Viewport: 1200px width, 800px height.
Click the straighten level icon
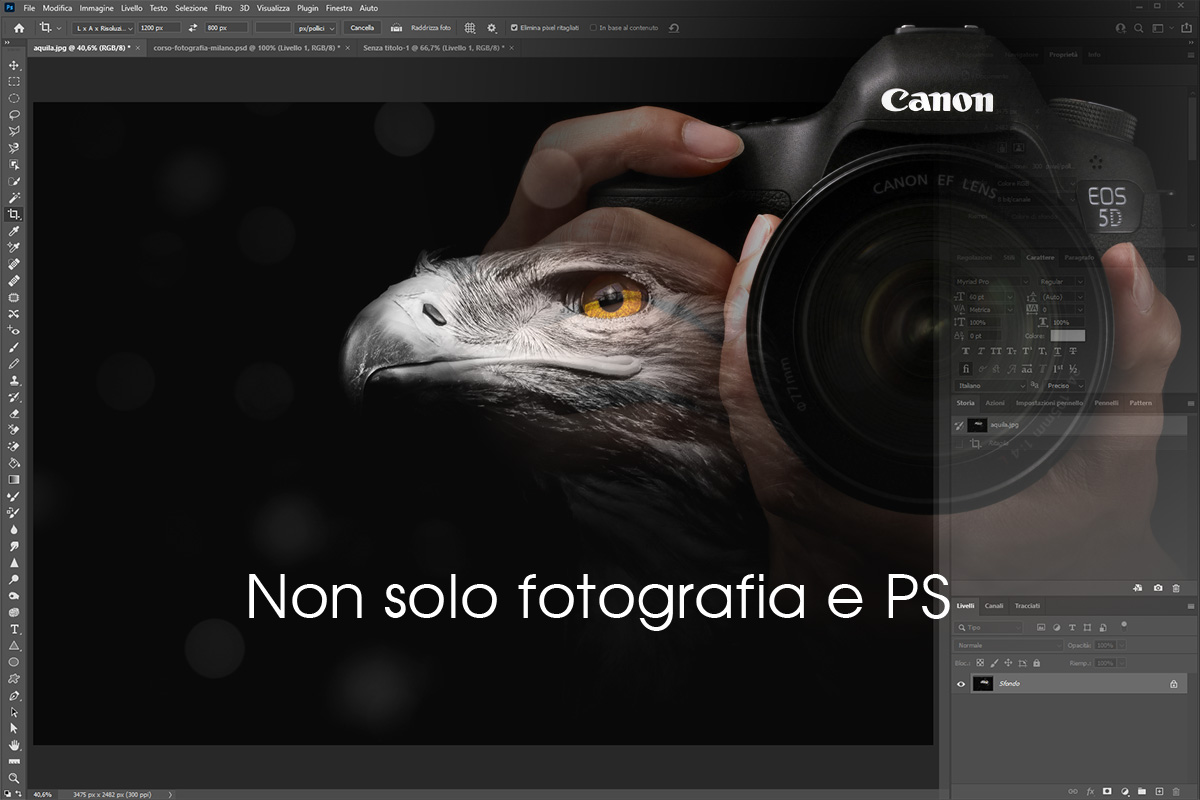tap(397, 28)
